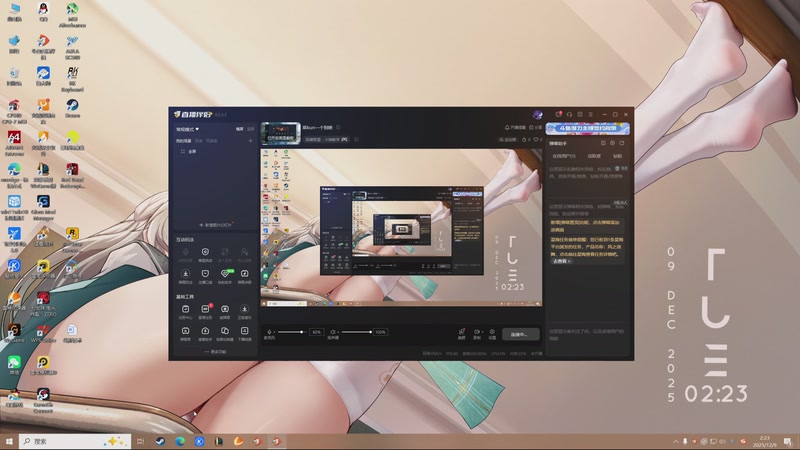Open the microphone-shaped tool in 互动玩法

tap(186, 254)
